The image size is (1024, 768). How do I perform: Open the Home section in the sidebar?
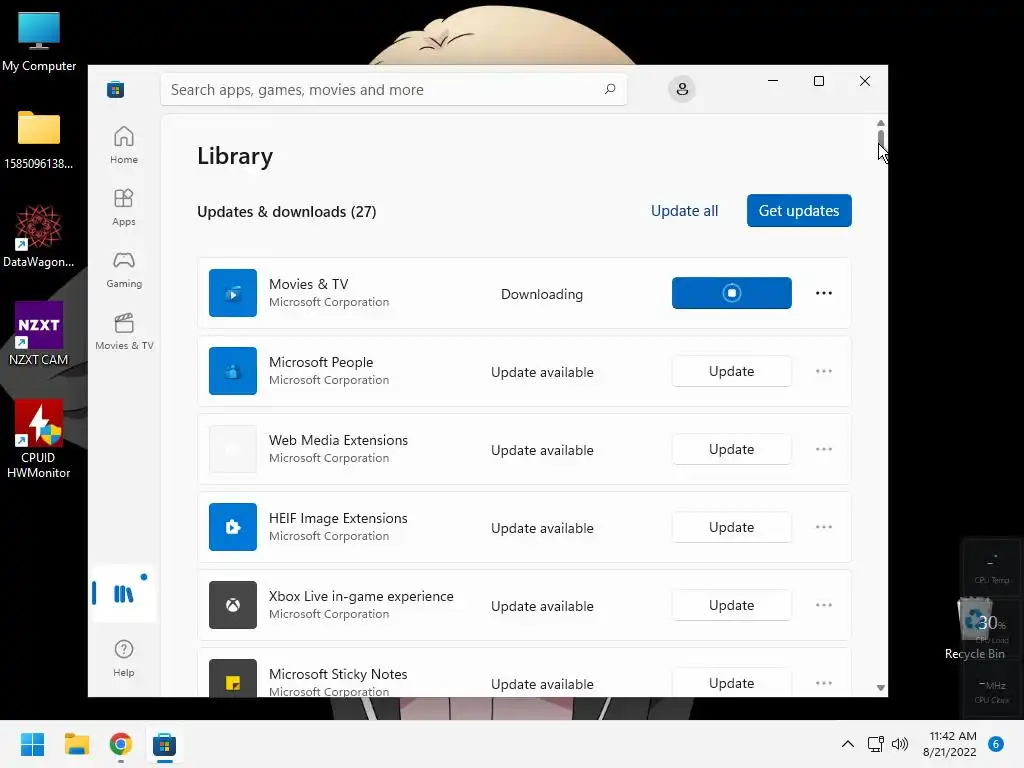click(x=123, y=145)
